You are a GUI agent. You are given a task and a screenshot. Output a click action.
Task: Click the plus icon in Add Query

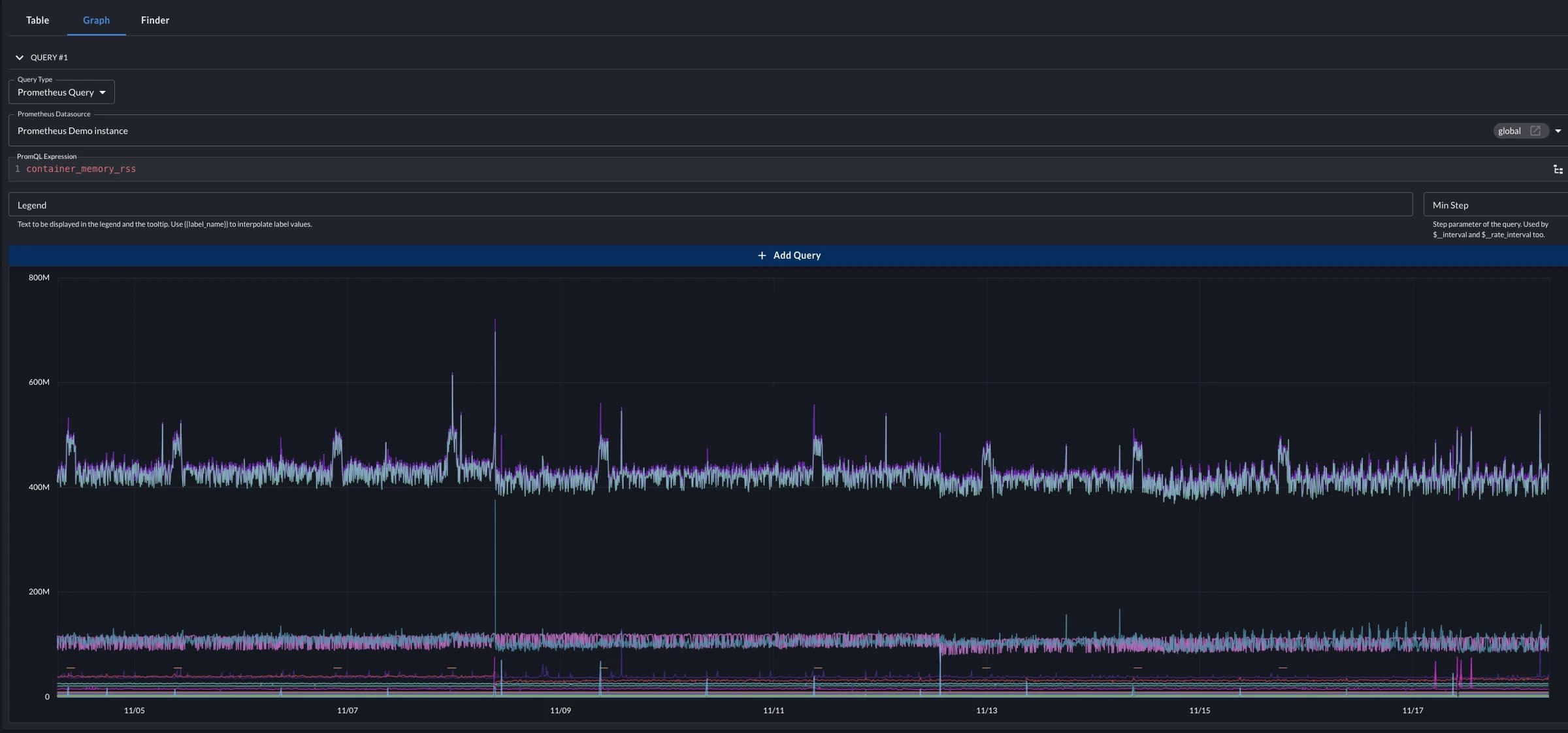(762, 255)
